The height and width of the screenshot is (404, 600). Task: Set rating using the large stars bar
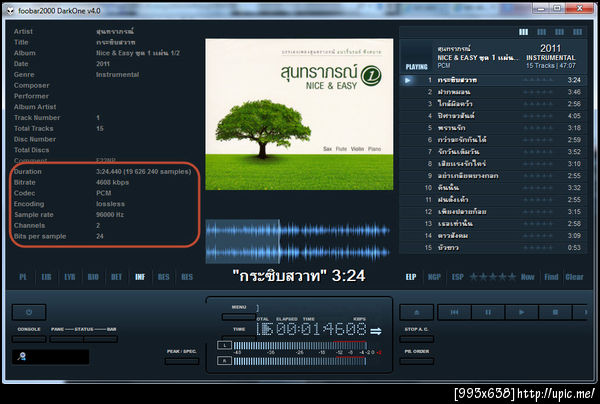click(x=492, y=277)
